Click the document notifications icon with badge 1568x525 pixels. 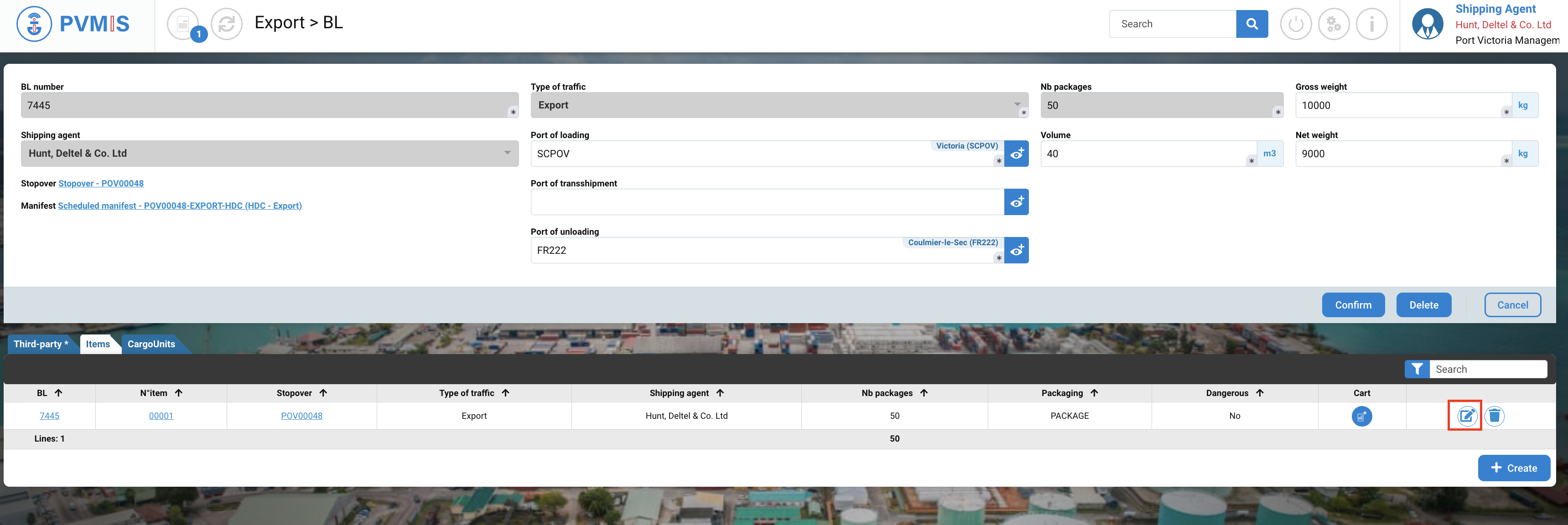coord(183,24)
